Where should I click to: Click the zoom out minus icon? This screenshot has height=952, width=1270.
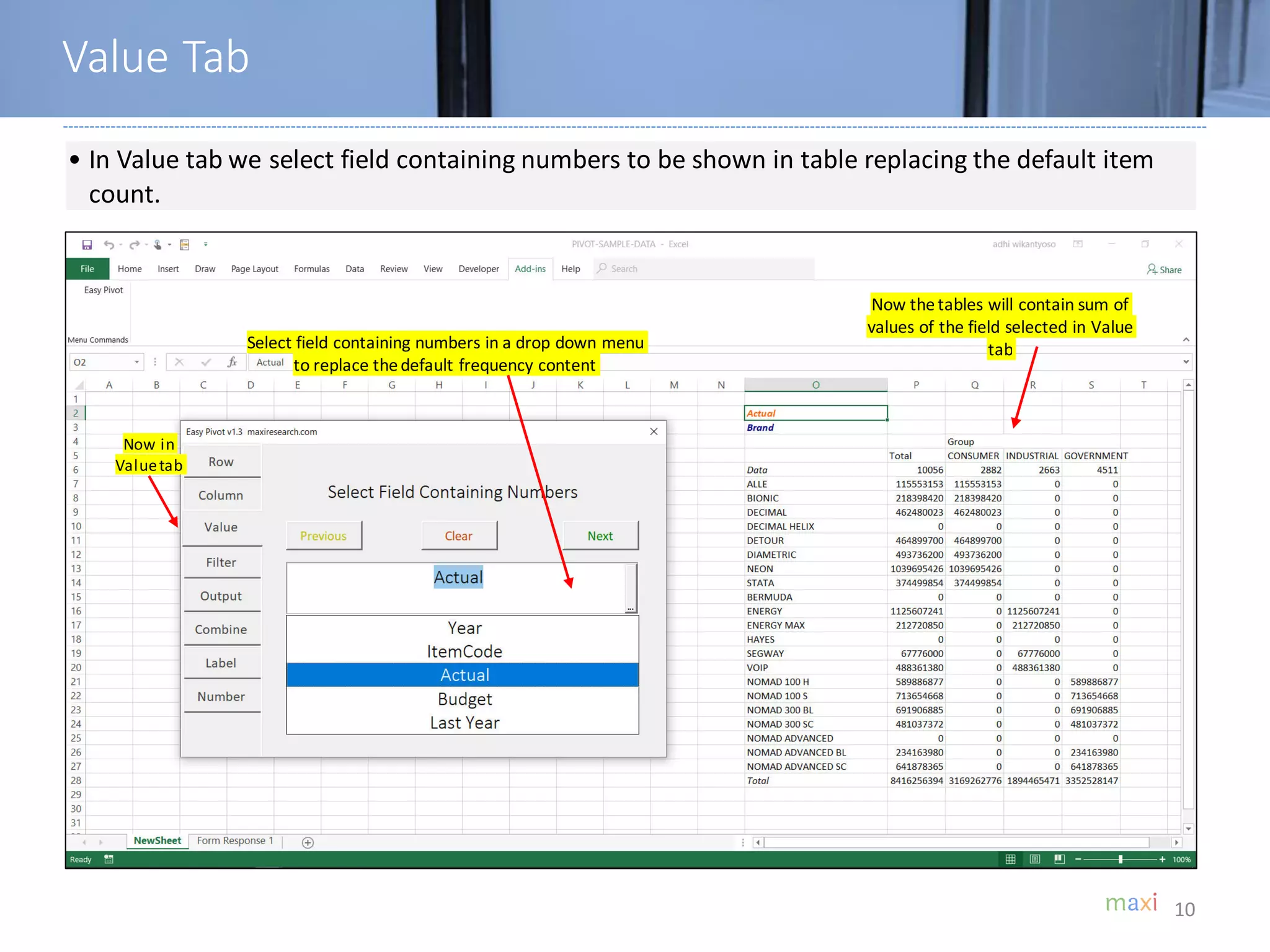[x=1078, y=859]
